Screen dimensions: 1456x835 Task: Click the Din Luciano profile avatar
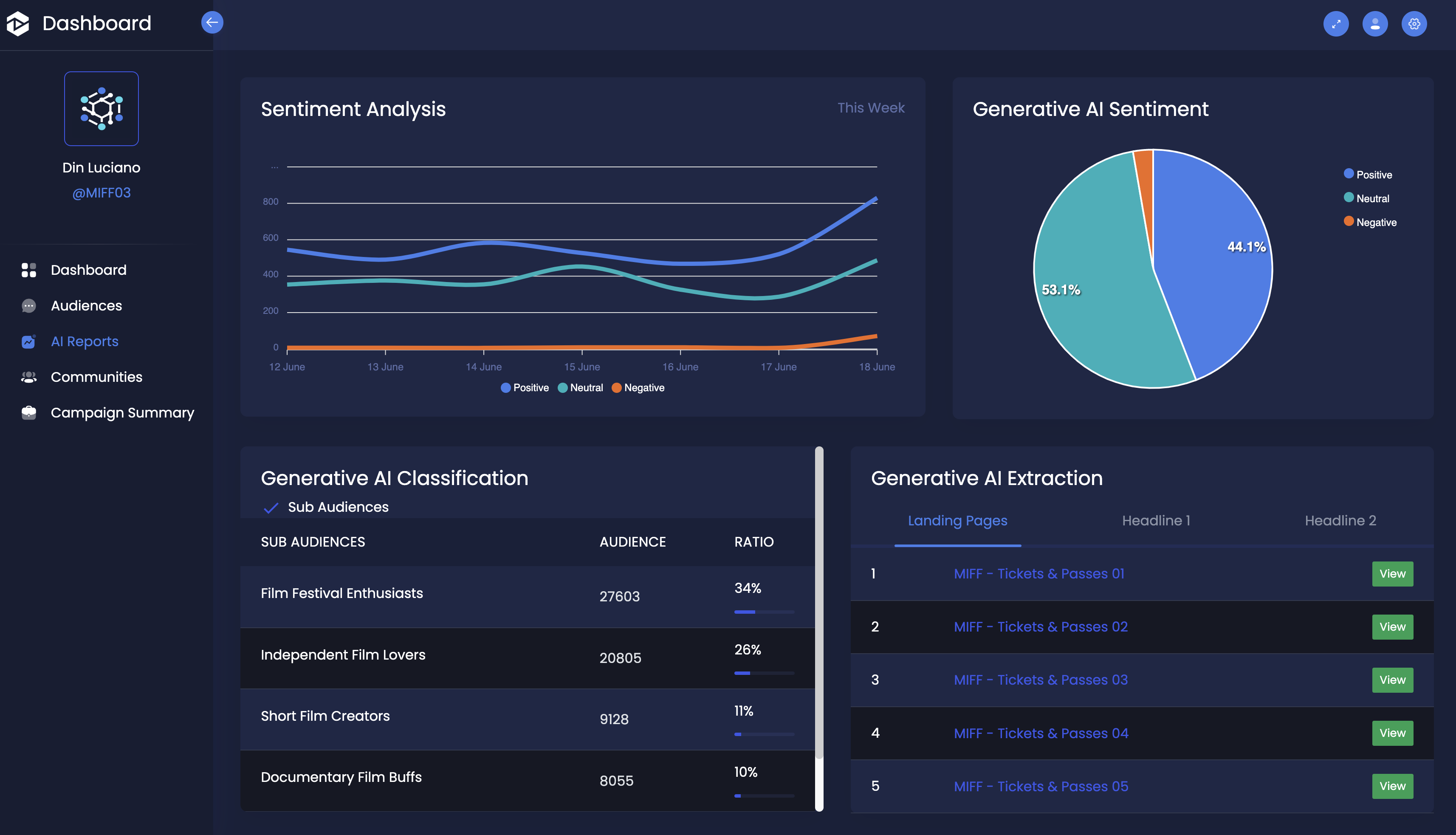click(x=102, y=109)
